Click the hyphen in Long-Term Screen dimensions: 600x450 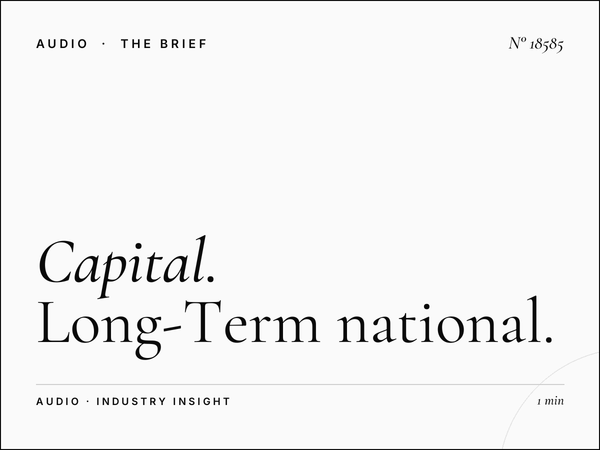click(x=174, y=326)
